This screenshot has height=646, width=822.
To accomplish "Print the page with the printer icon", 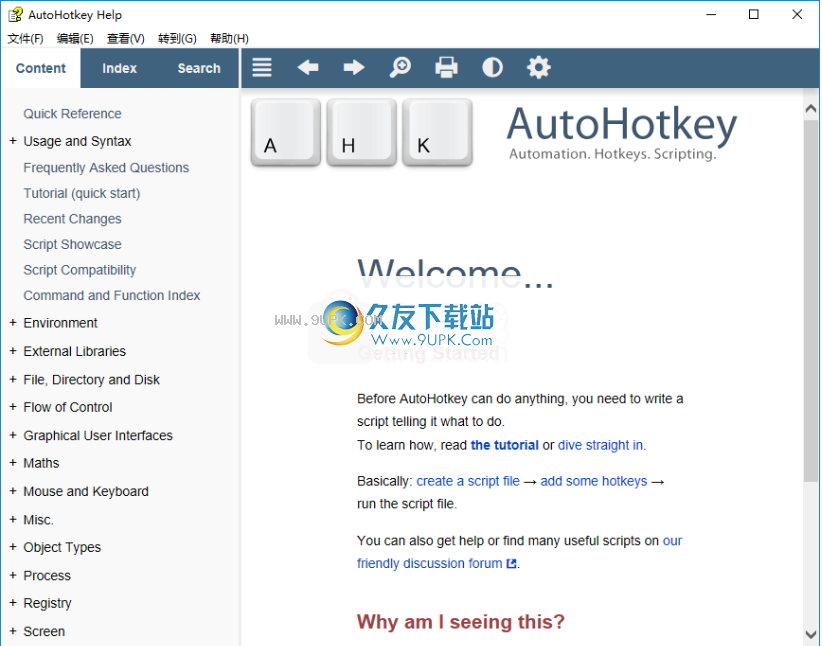I will [x=446, y=68].
